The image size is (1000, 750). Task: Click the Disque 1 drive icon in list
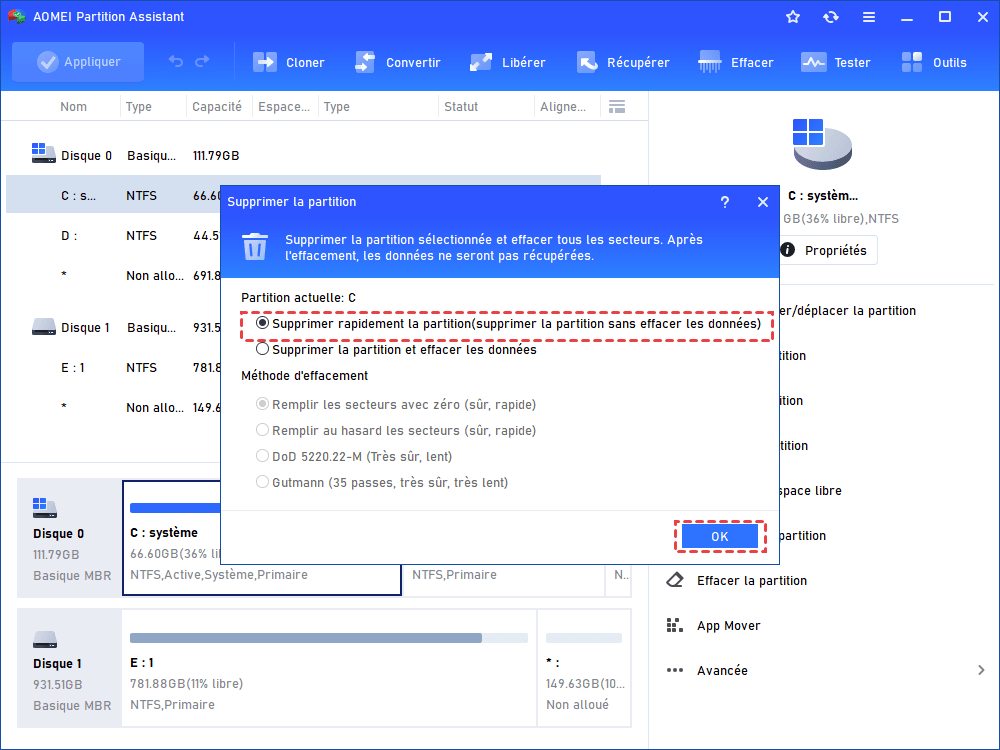[x=43, y=327]
